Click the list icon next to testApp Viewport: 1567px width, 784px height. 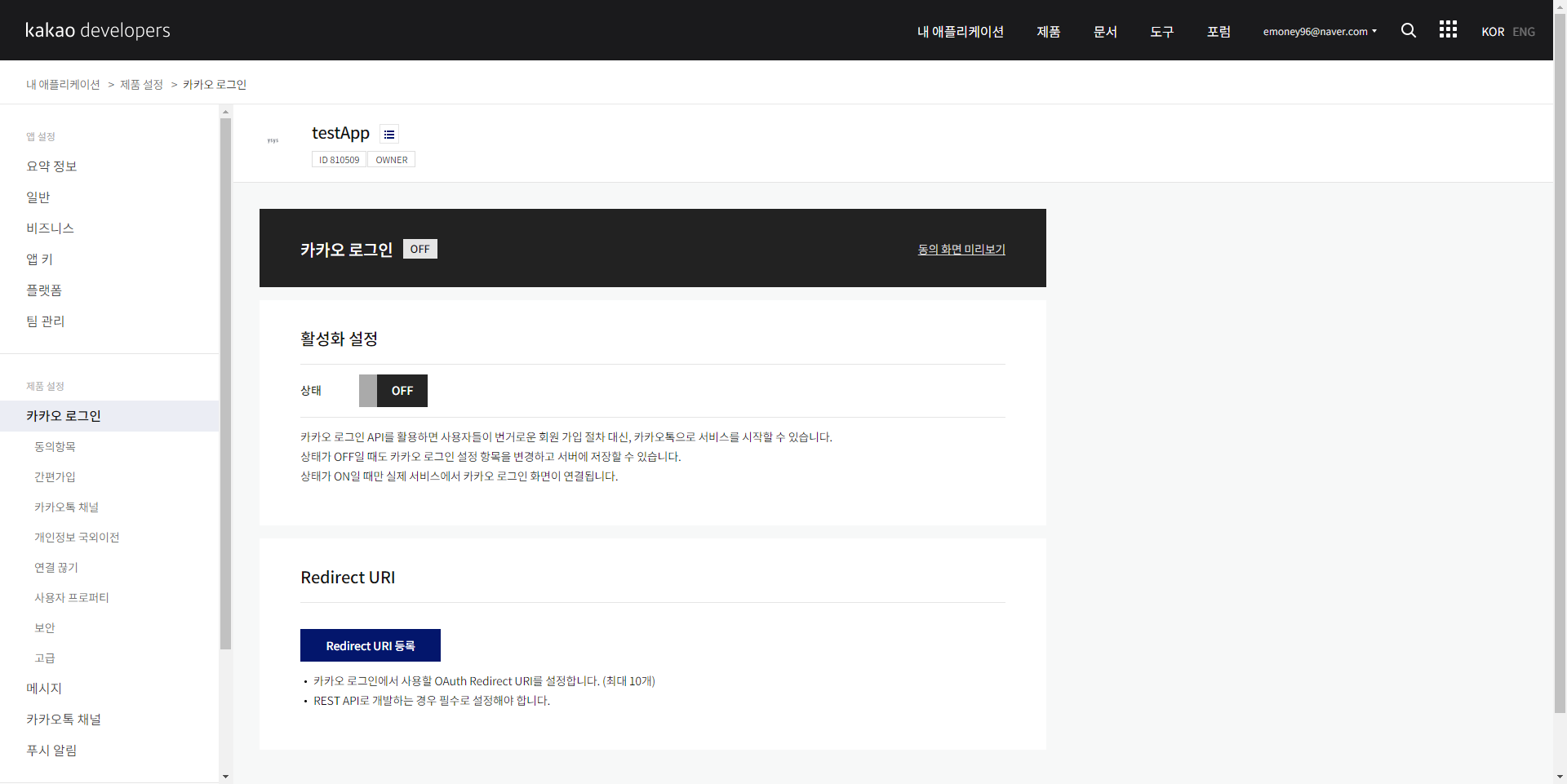(x=389, y=134)
